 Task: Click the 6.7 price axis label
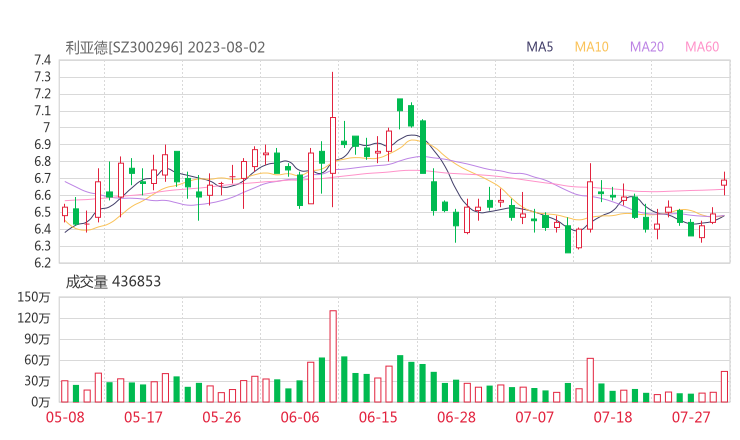[42, 178]
